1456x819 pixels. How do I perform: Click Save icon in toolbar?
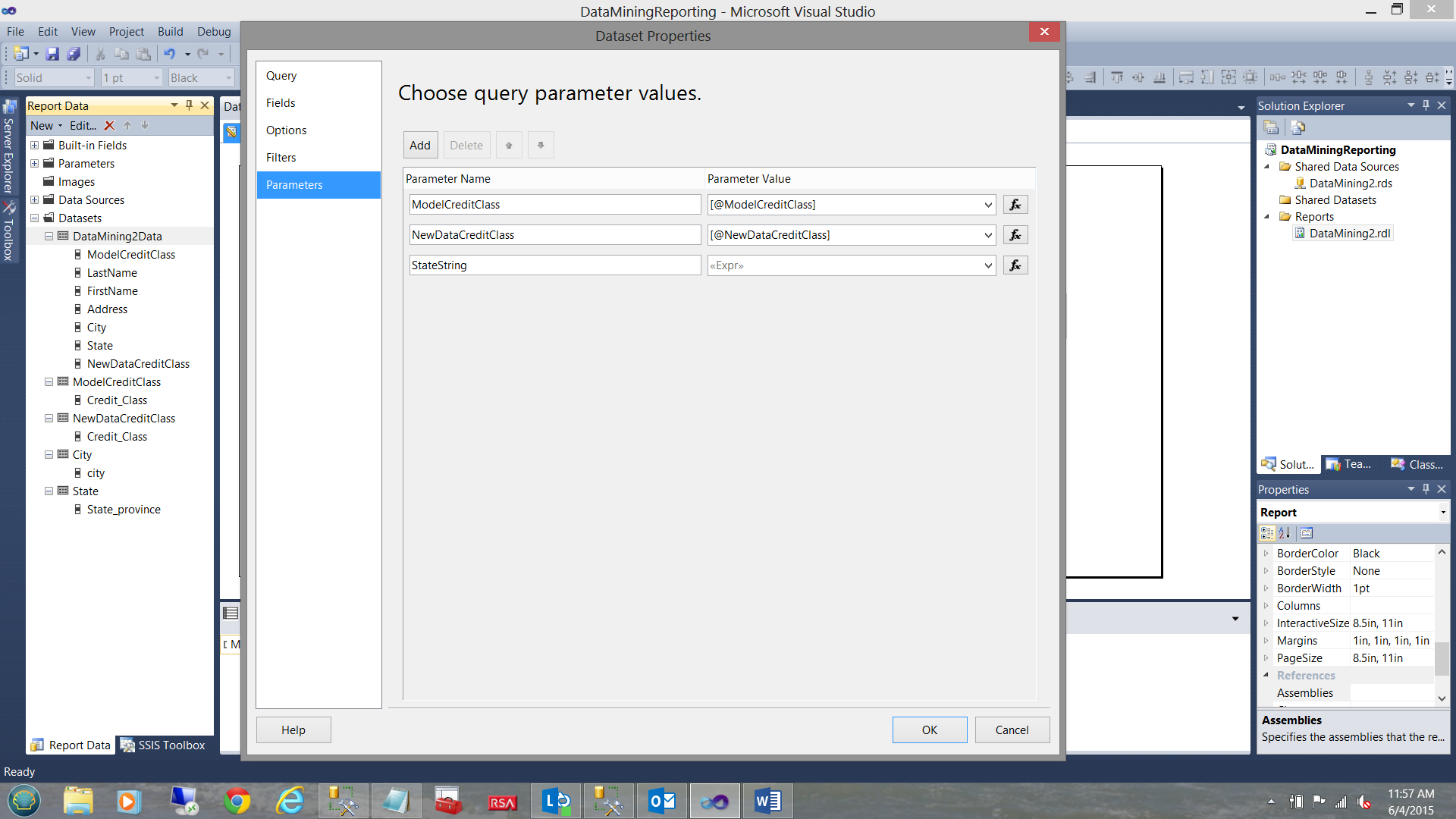[52, 54]
